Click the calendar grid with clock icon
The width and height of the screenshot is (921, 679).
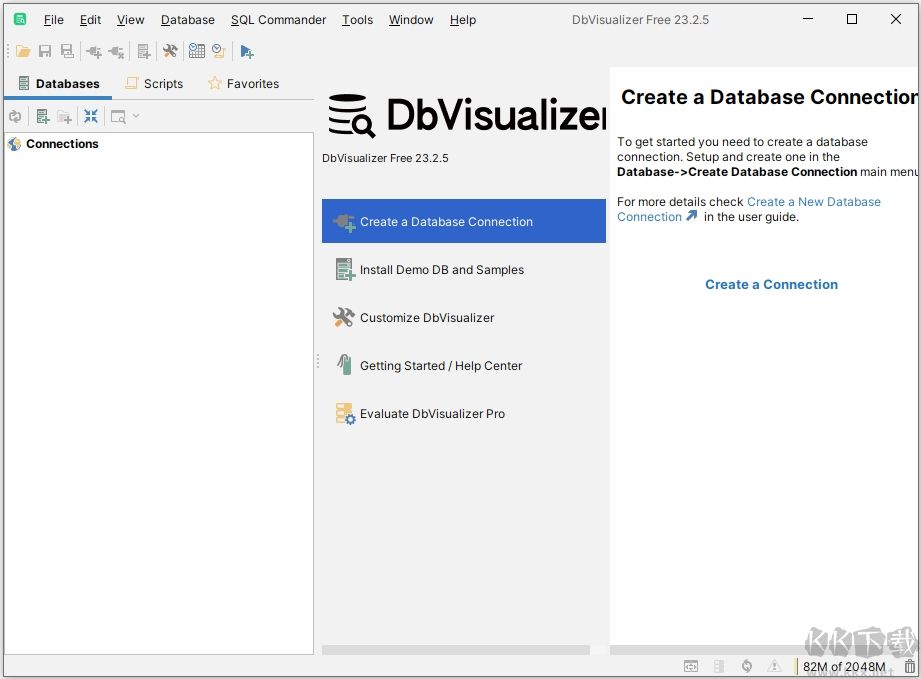pos(197,52)
